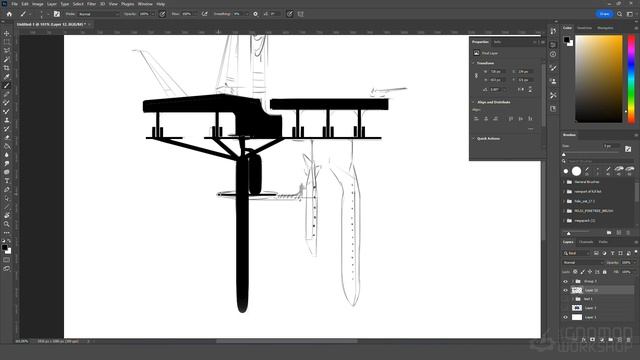Click the blue Share button
The image size is (640, 360).
tap(604, 14)
